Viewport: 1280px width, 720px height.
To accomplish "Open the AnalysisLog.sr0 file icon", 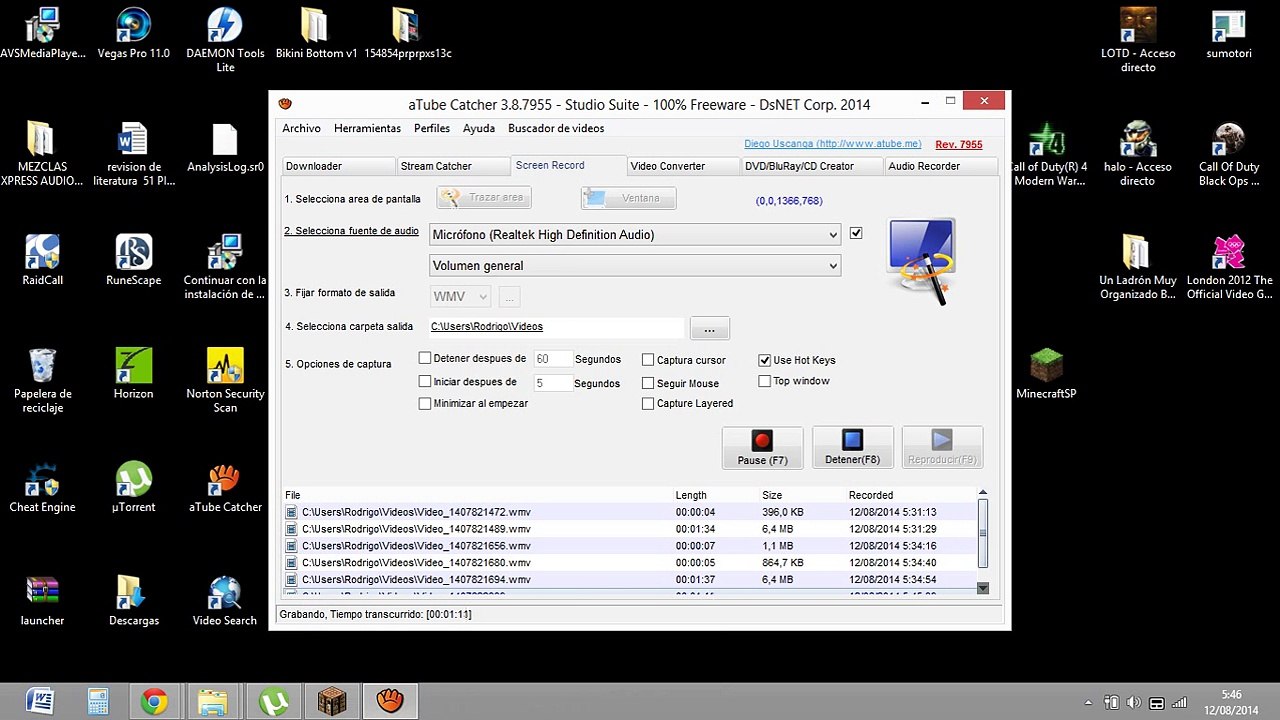I will tap(225, 149).
